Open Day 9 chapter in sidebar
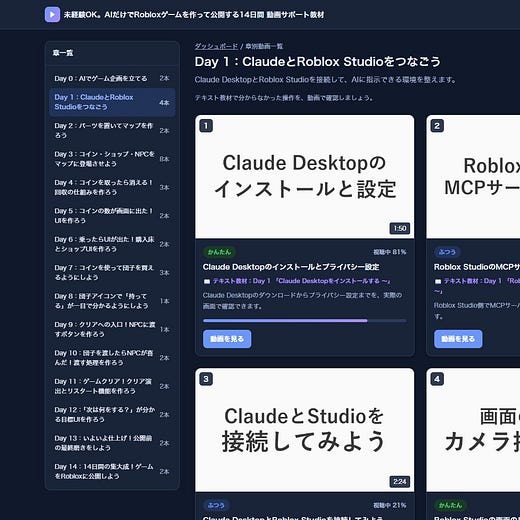Viewport: 520px width, 520px height. point(112,329)
